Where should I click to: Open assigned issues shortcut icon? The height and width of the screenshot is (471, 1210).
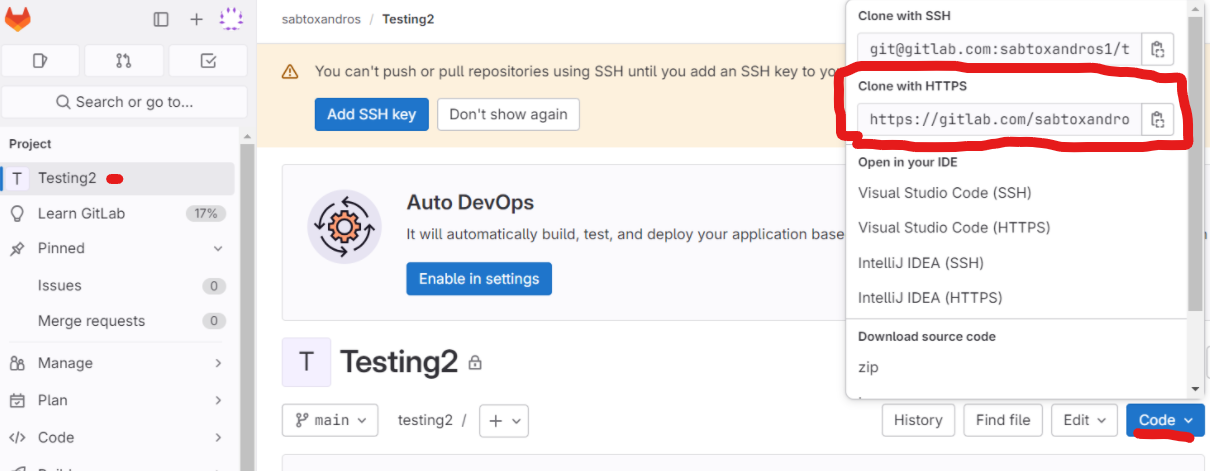(x=40, y=61)
